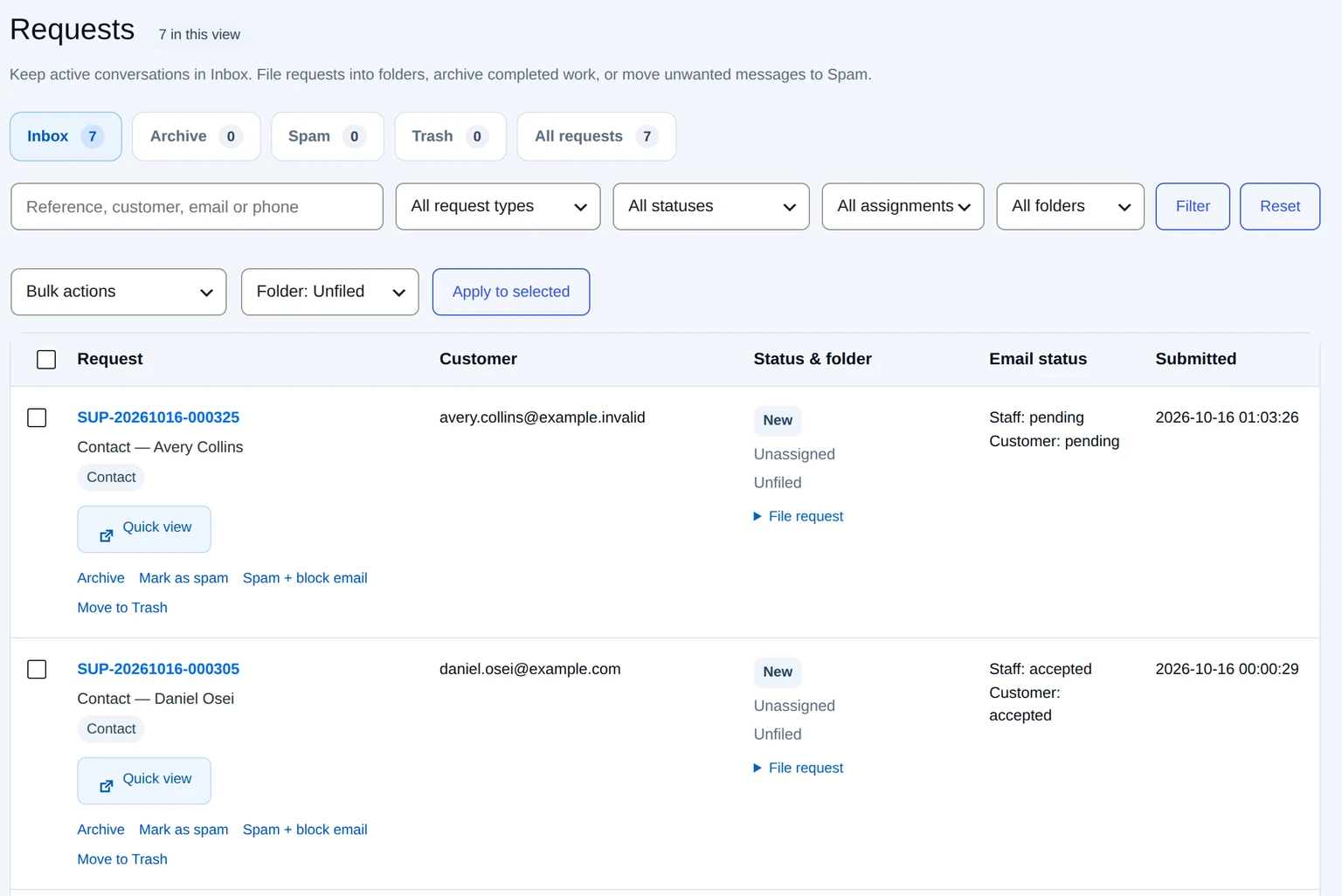
Task: Expand File request for Avery Collins row
Action: [799, 516]
